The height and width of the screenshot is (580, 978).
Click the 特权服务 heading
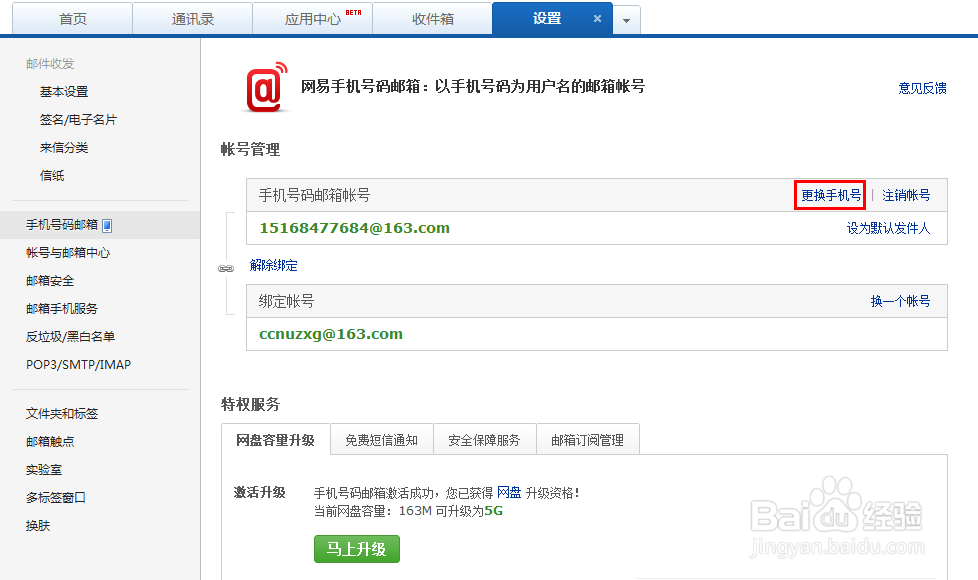[250, 404]
